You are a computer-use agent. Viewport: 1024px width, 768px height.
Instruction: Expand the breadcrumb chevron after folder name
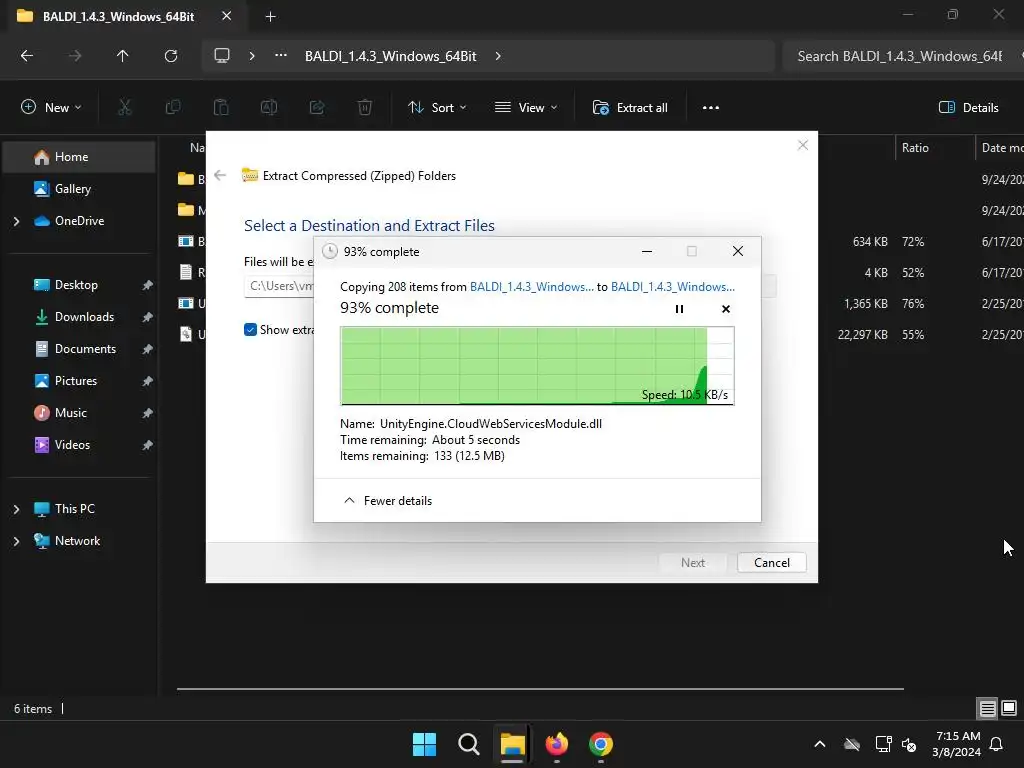(x=498, y=56)
